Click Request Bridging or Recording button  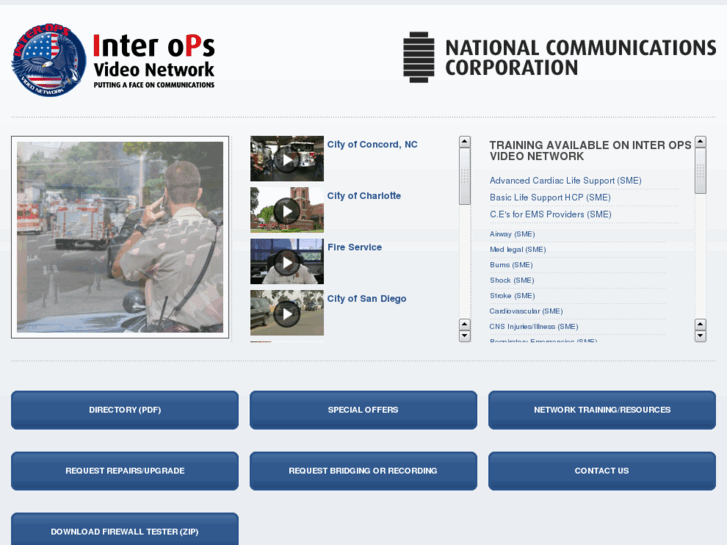pyautogui.click(x=363, y=471)
